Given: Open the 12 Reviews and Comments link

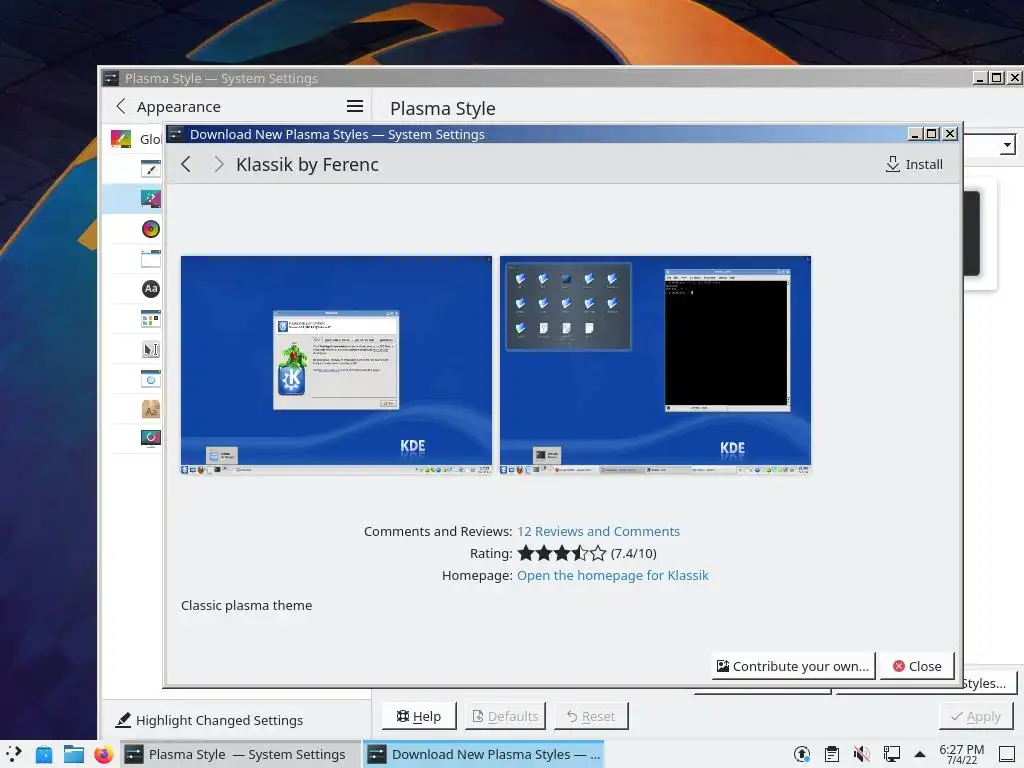Looking at the screenshot, I should click(x=598, y=532).
